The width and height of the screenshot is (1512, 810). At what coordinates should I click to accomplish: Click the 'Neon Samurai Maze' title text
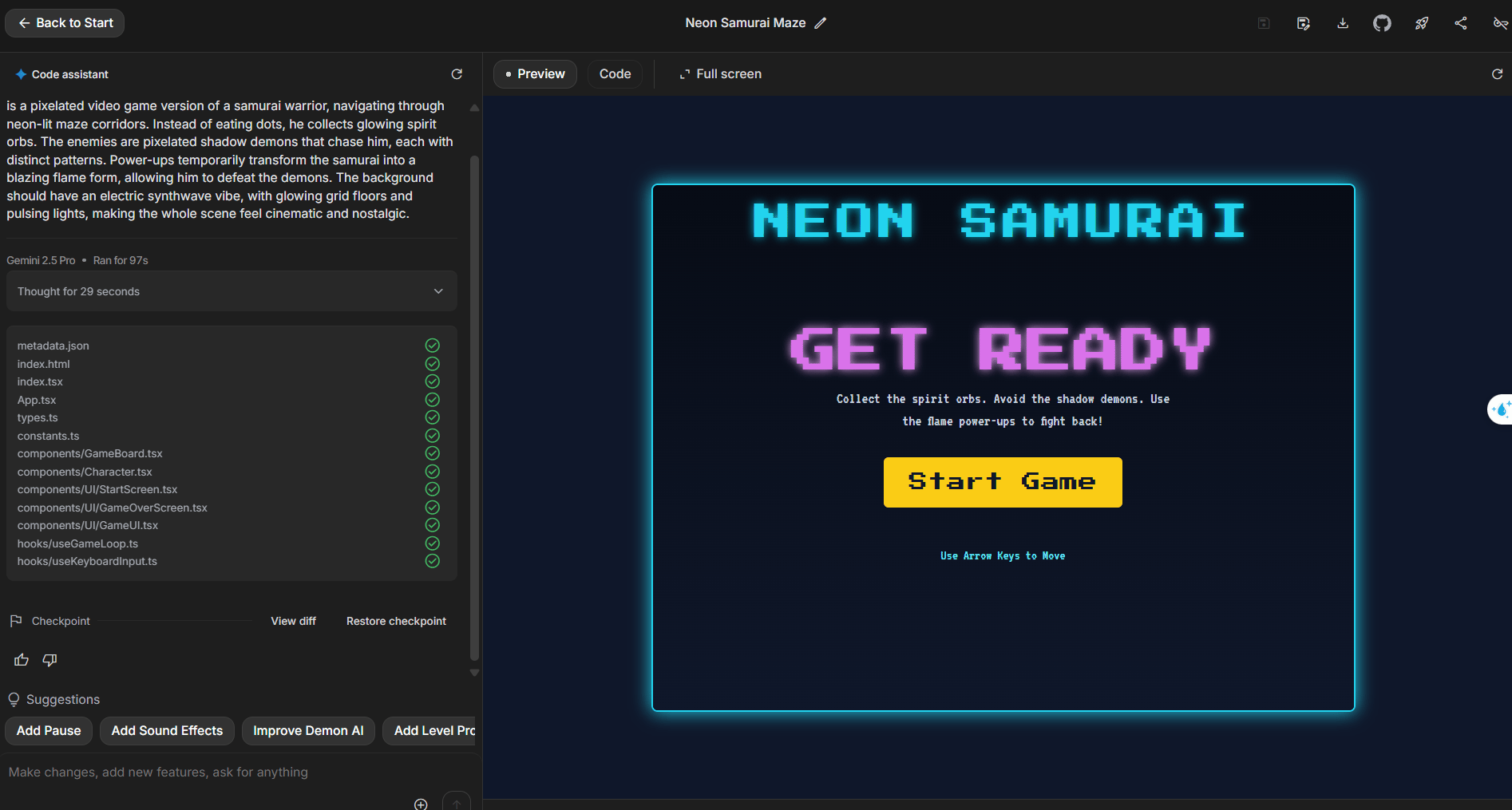pyautogui.click(x=746, y=23)
